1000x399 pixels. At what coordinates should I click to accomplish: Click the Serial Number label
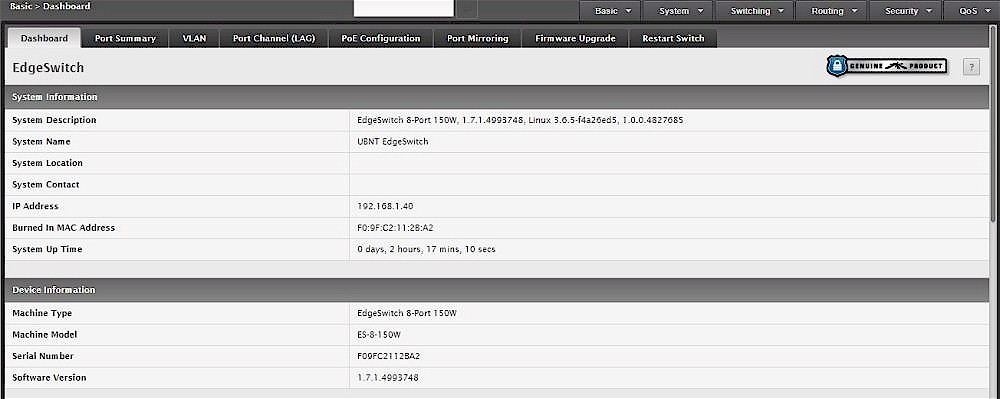[43, 356]
